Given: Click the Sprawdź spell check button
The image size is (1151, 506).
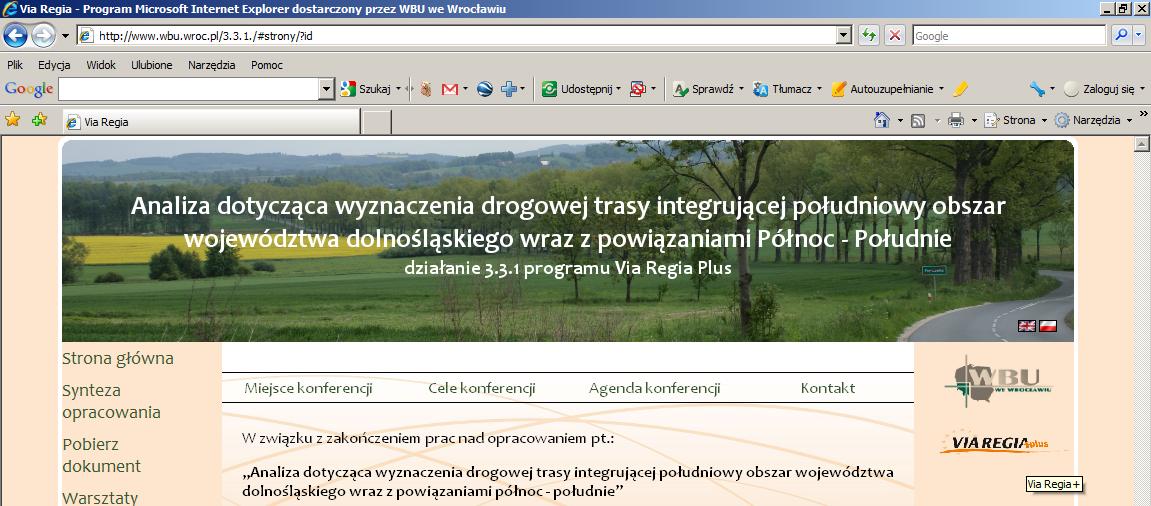Looking at the screenshot, I should pyautogui.click(x=703, y=89).
